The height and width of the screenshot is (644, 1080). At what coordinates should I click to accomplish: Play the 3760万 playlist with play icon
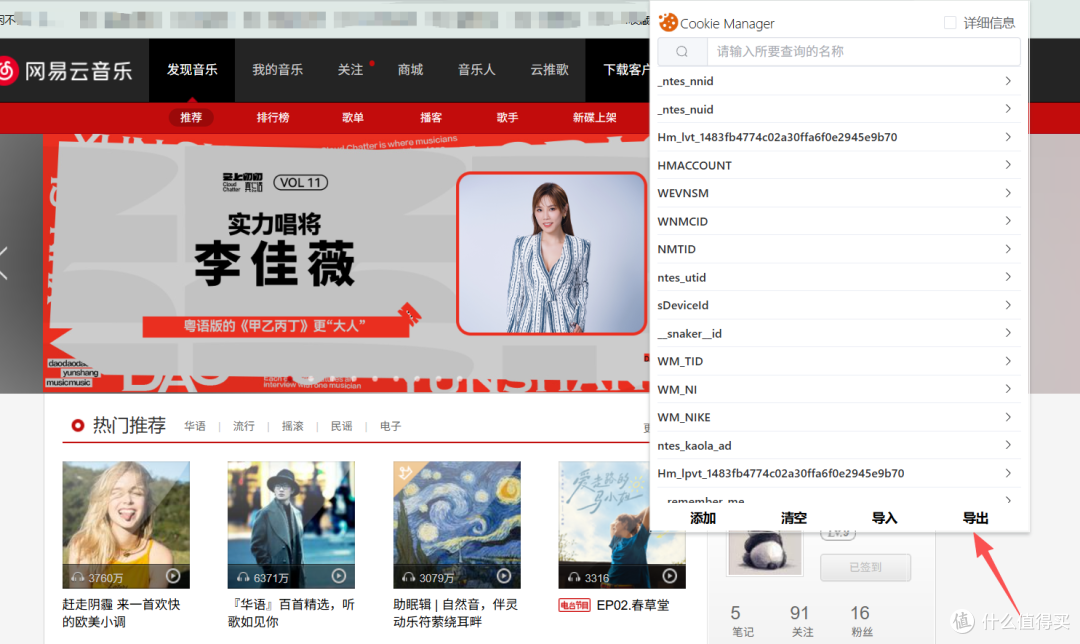[173, 576]
